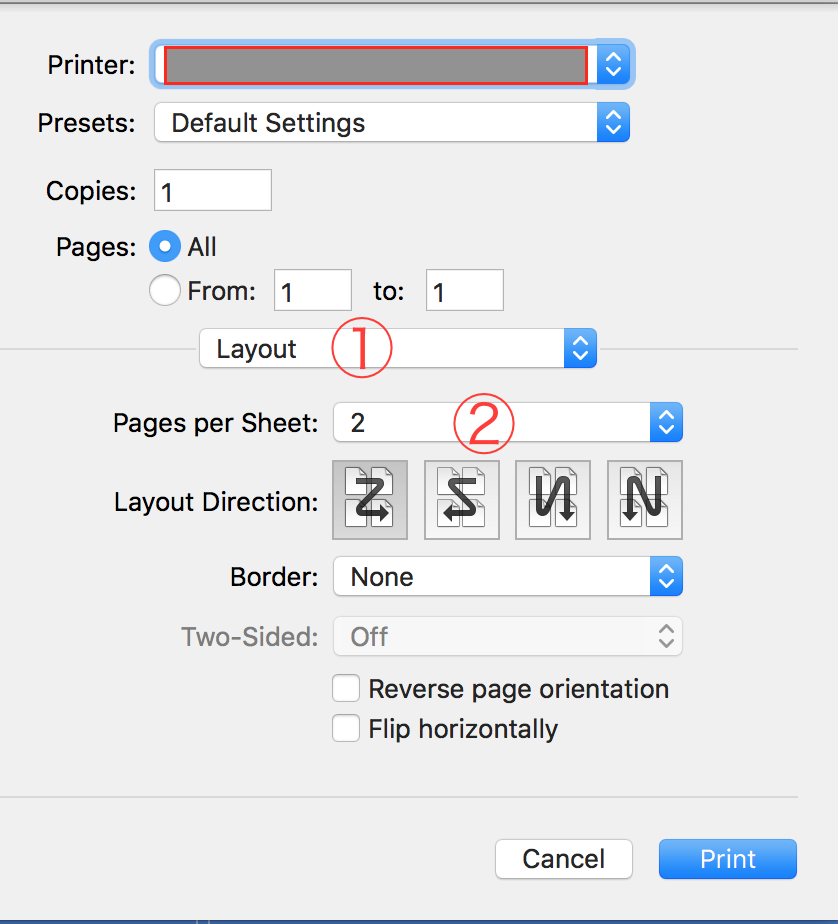
Task: Open the Border dropdown showing None
Action: click(x=495, y=577)
